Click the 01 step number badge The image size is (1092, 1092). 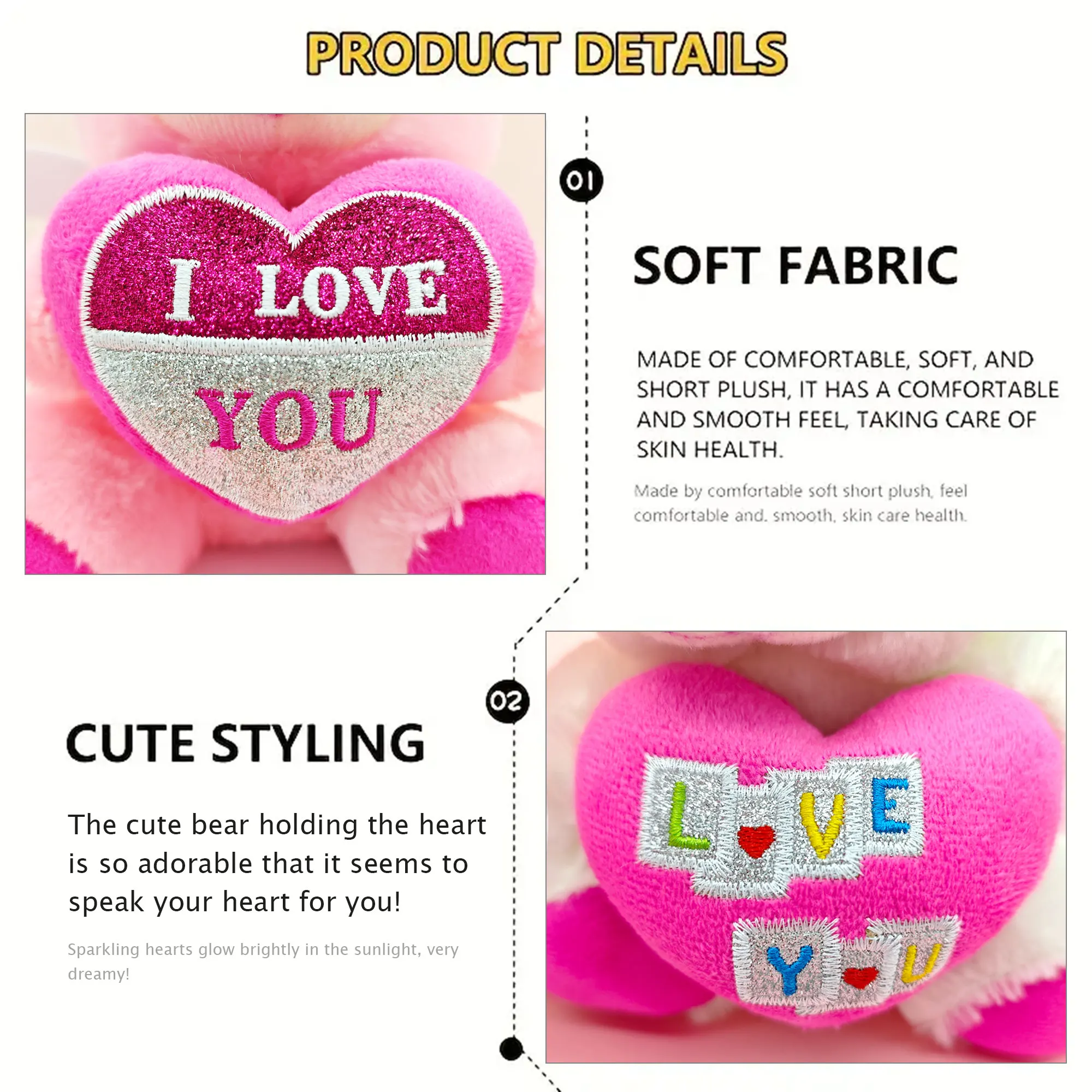pyautogui.click(x=581, y=181)
